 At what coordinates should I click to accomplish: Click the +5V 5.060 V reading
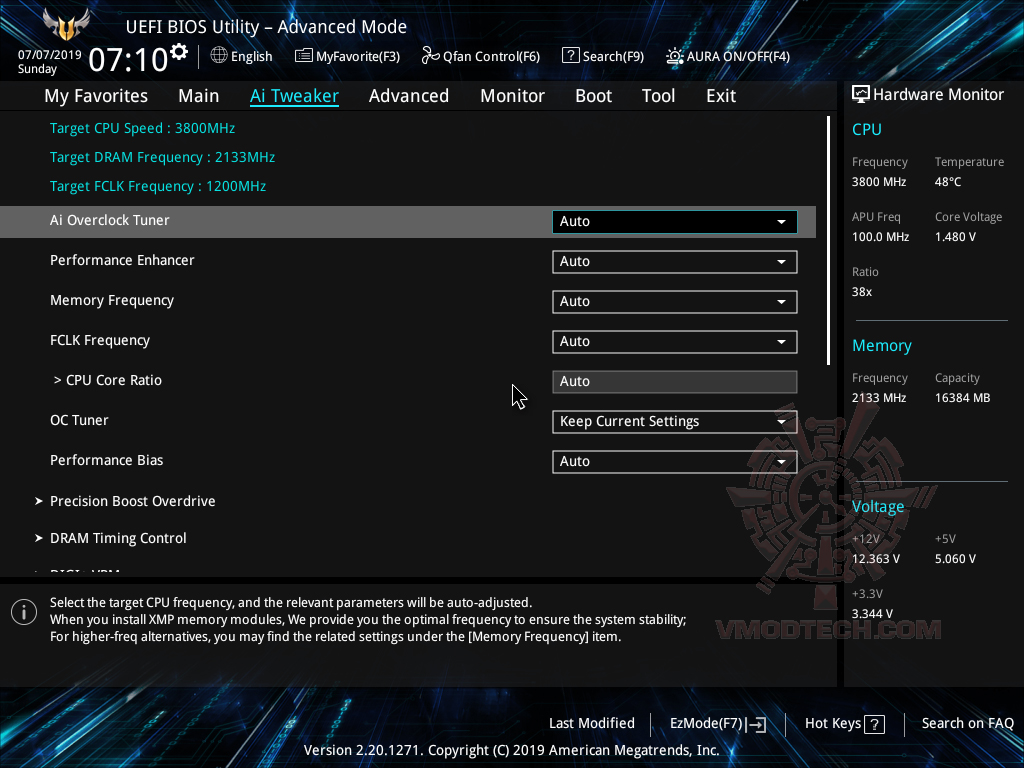955,559
